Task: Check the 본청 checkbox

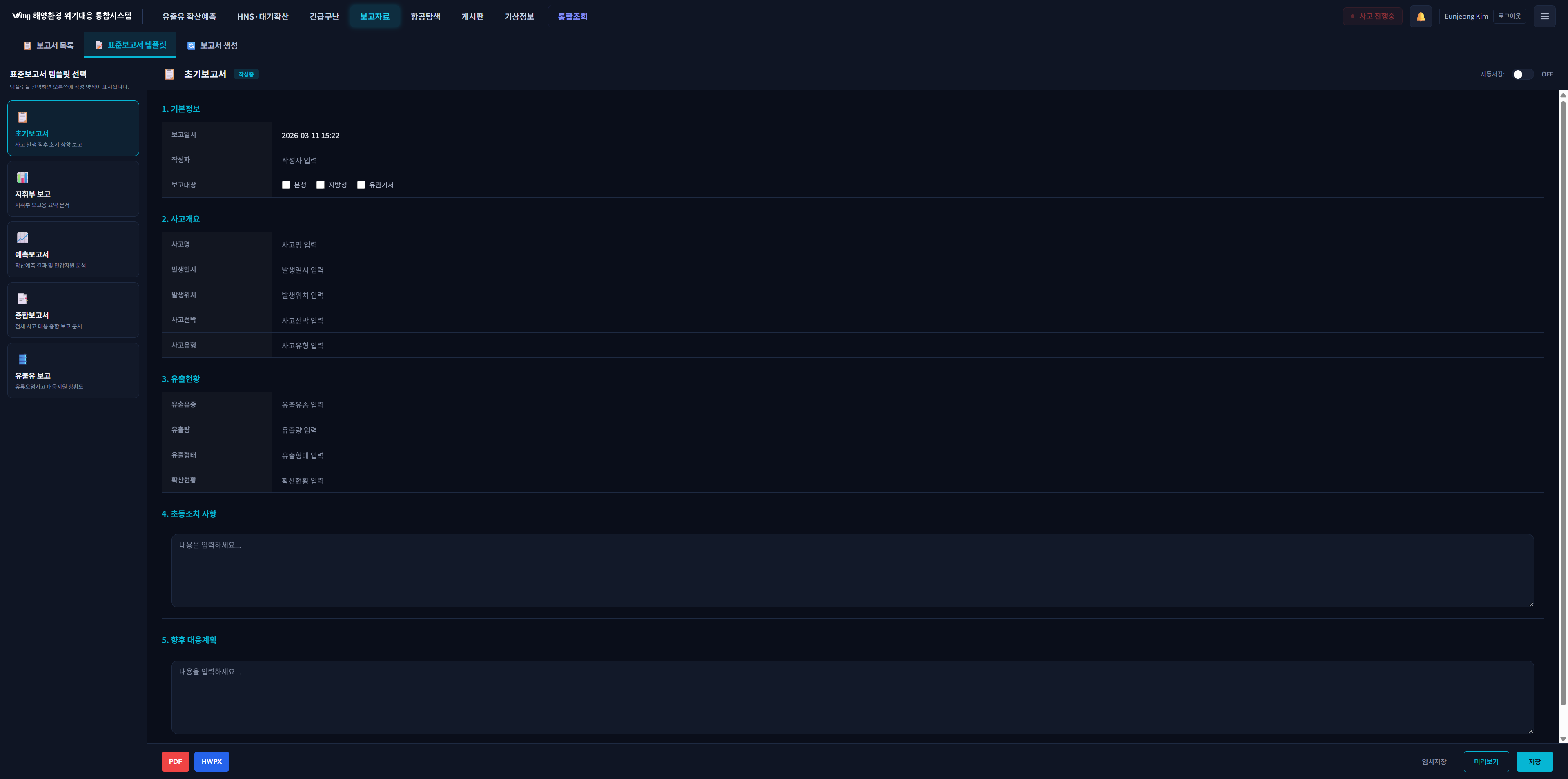Action: click(x=286, y=185)
